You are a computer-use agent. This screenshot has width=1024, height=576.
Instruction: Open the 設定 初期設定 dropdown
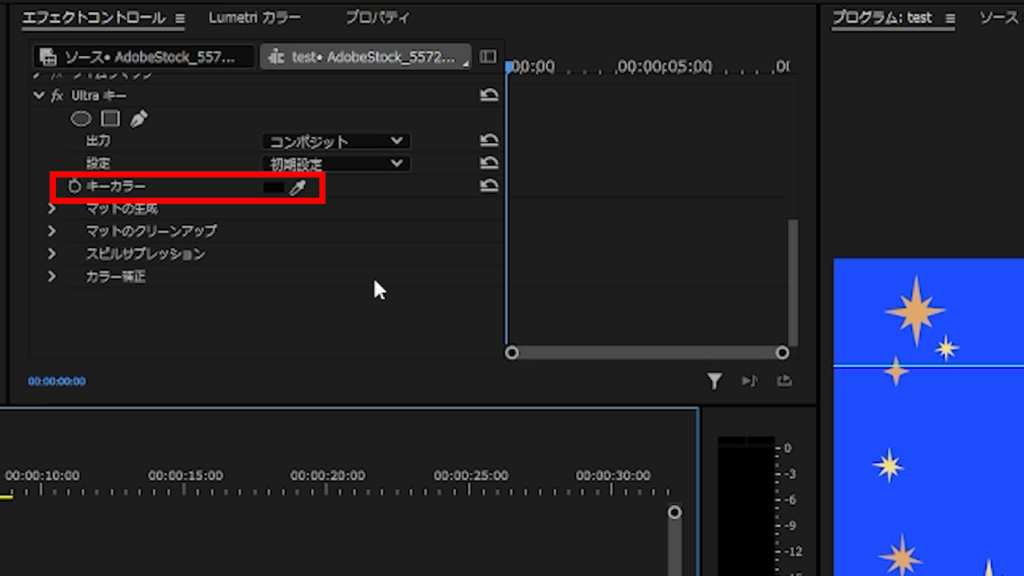click(336, 164)
